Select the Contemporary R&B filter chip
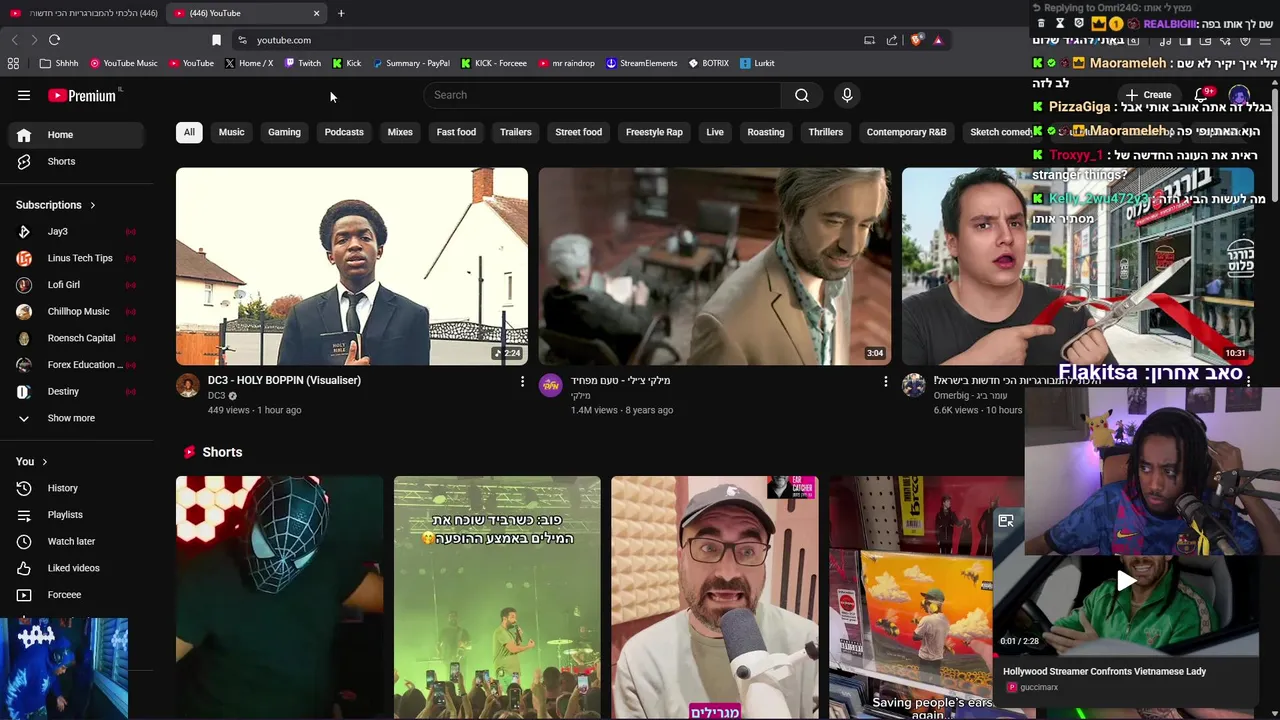 coord(906,132)
